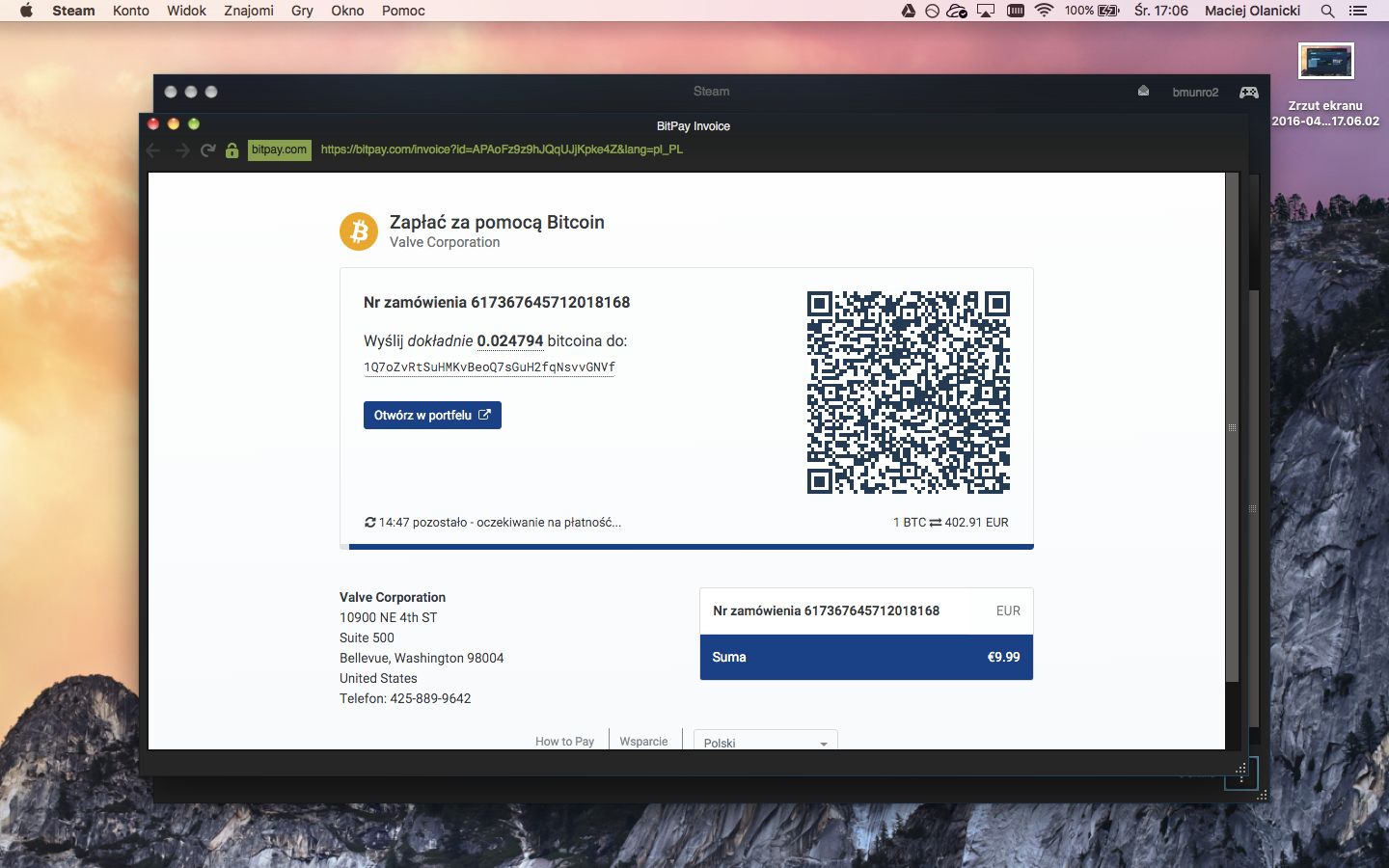Click the How to Pay link

coord(564,742)
